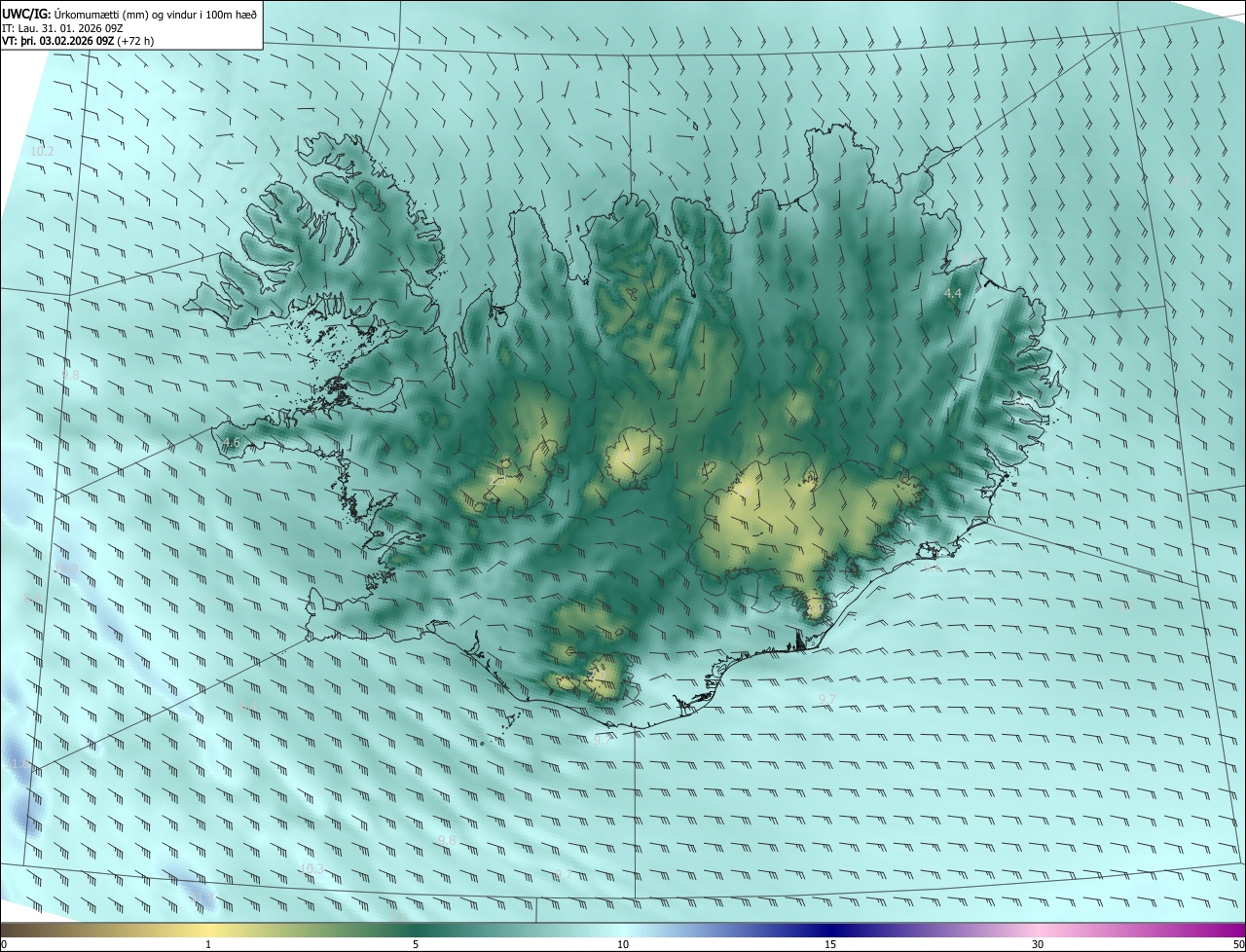
Task: Click inside the round Hofsjökull glacier outline
Action: tap(634, 458)
